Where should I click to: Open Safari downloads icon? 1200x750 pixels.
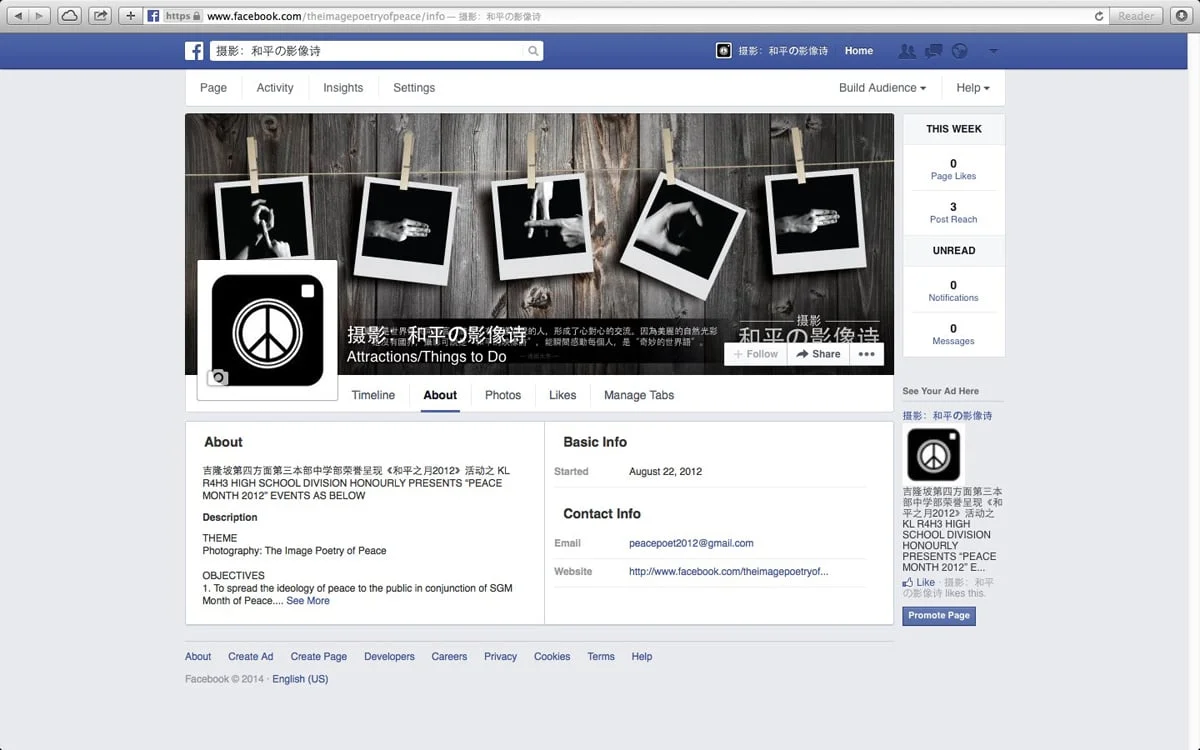1181,16
